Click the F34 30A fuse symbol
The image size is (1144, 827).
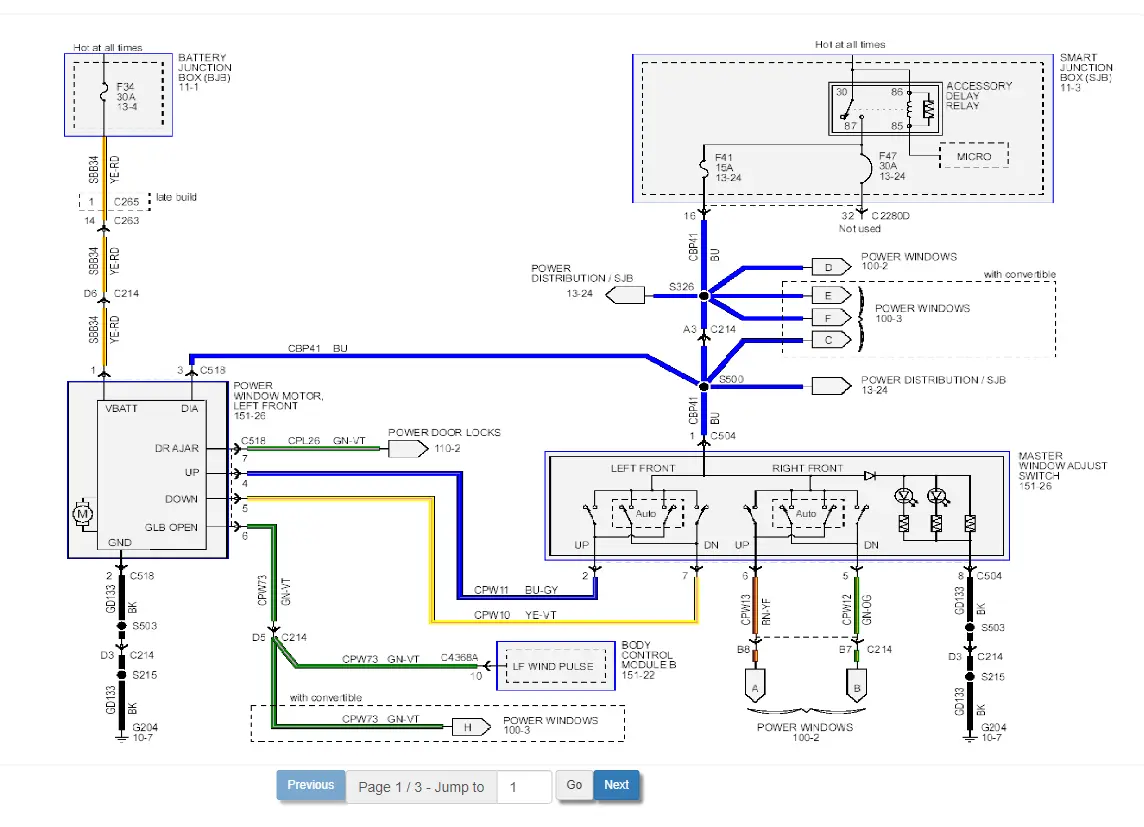(x=104, y=92)
